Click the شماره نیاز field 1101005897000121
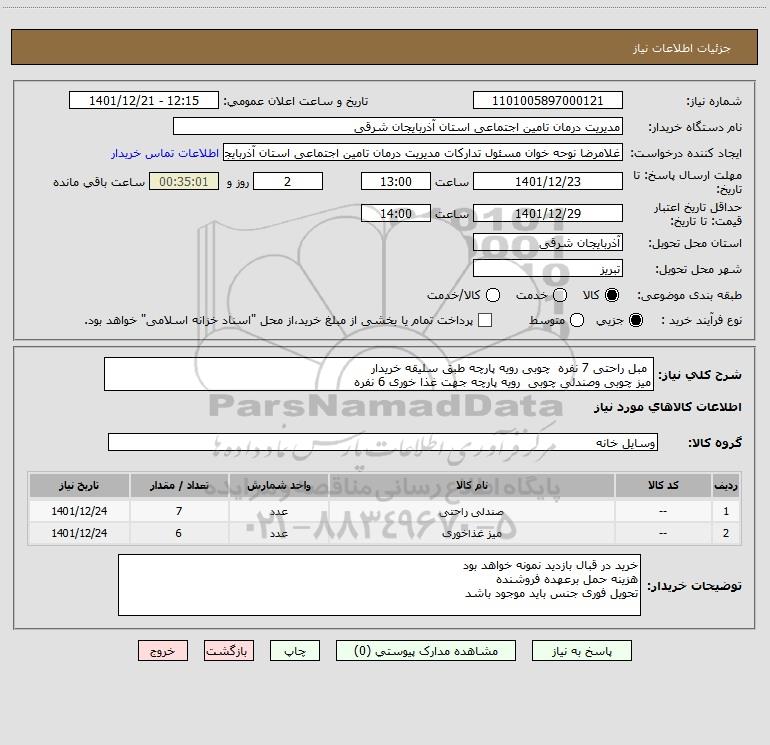770x745 pixels. pyautogui.click(x=548, y=101)
